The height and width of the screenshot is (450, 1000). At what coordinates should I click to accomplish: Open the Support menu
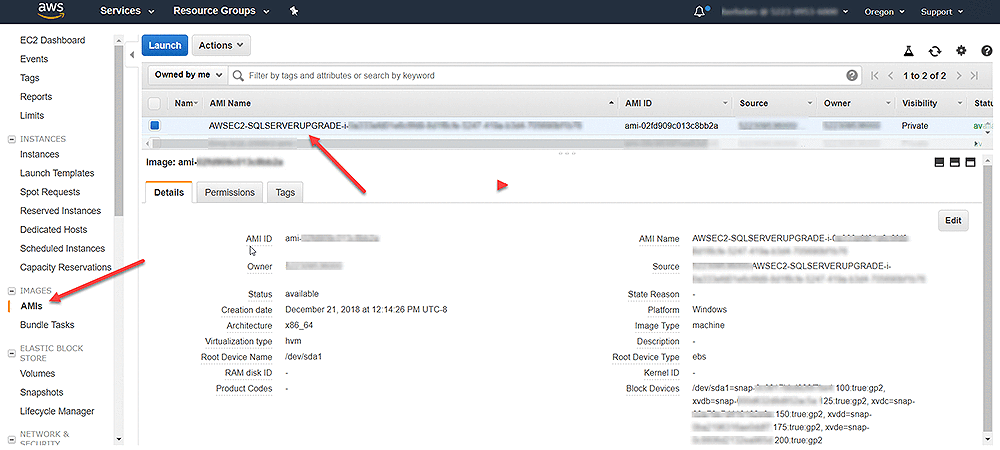tap(941, 11)
